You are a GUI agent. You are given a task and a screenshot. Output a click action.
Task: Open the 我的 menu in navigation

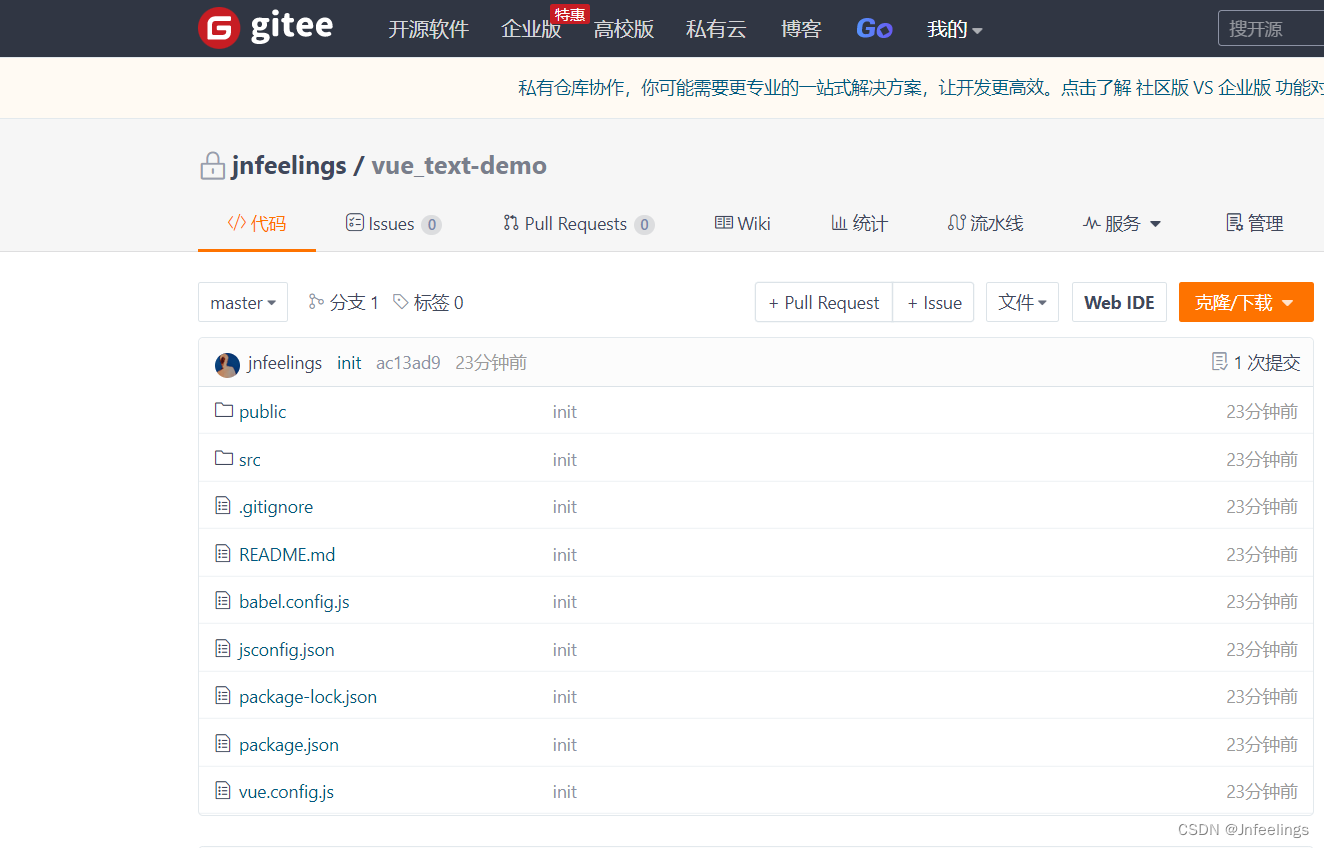955,29
